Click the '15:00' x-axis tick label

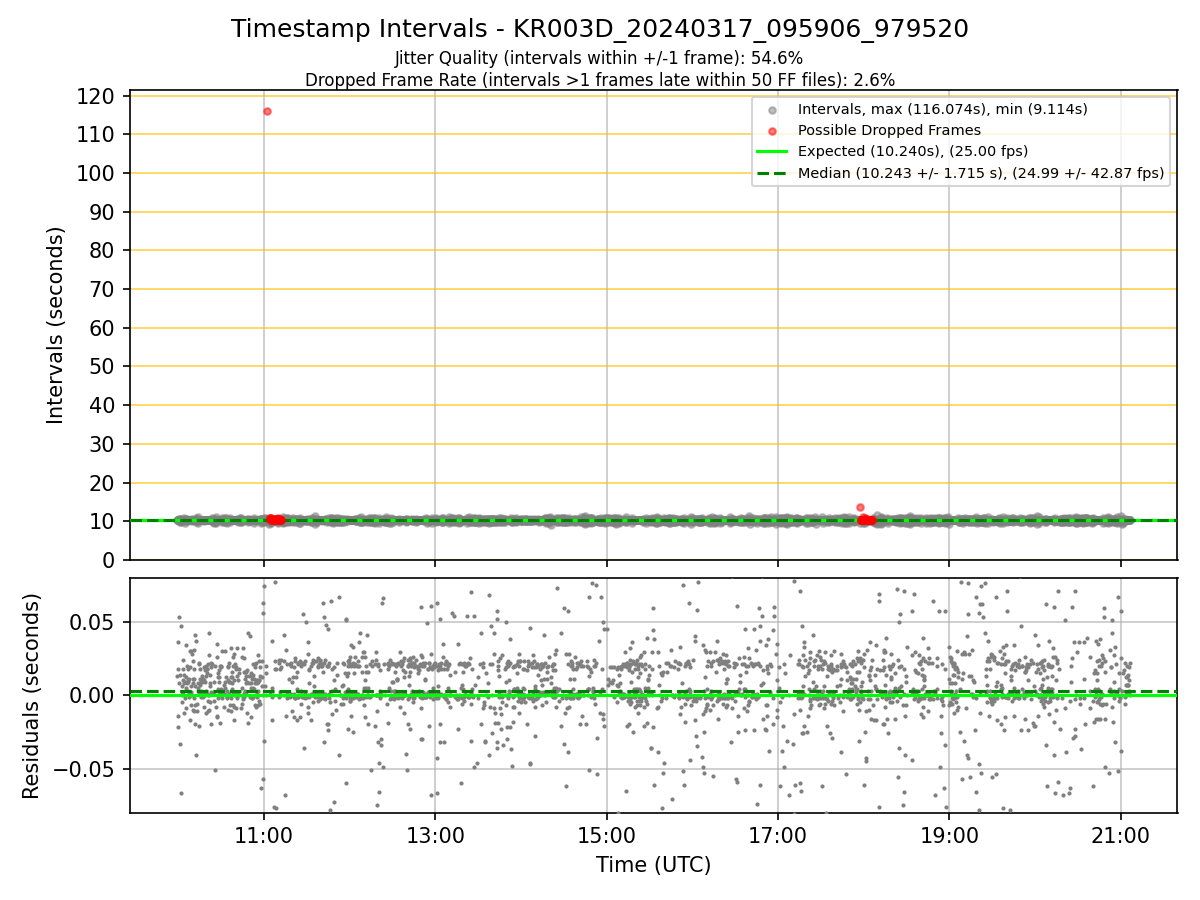click(606, 837)
